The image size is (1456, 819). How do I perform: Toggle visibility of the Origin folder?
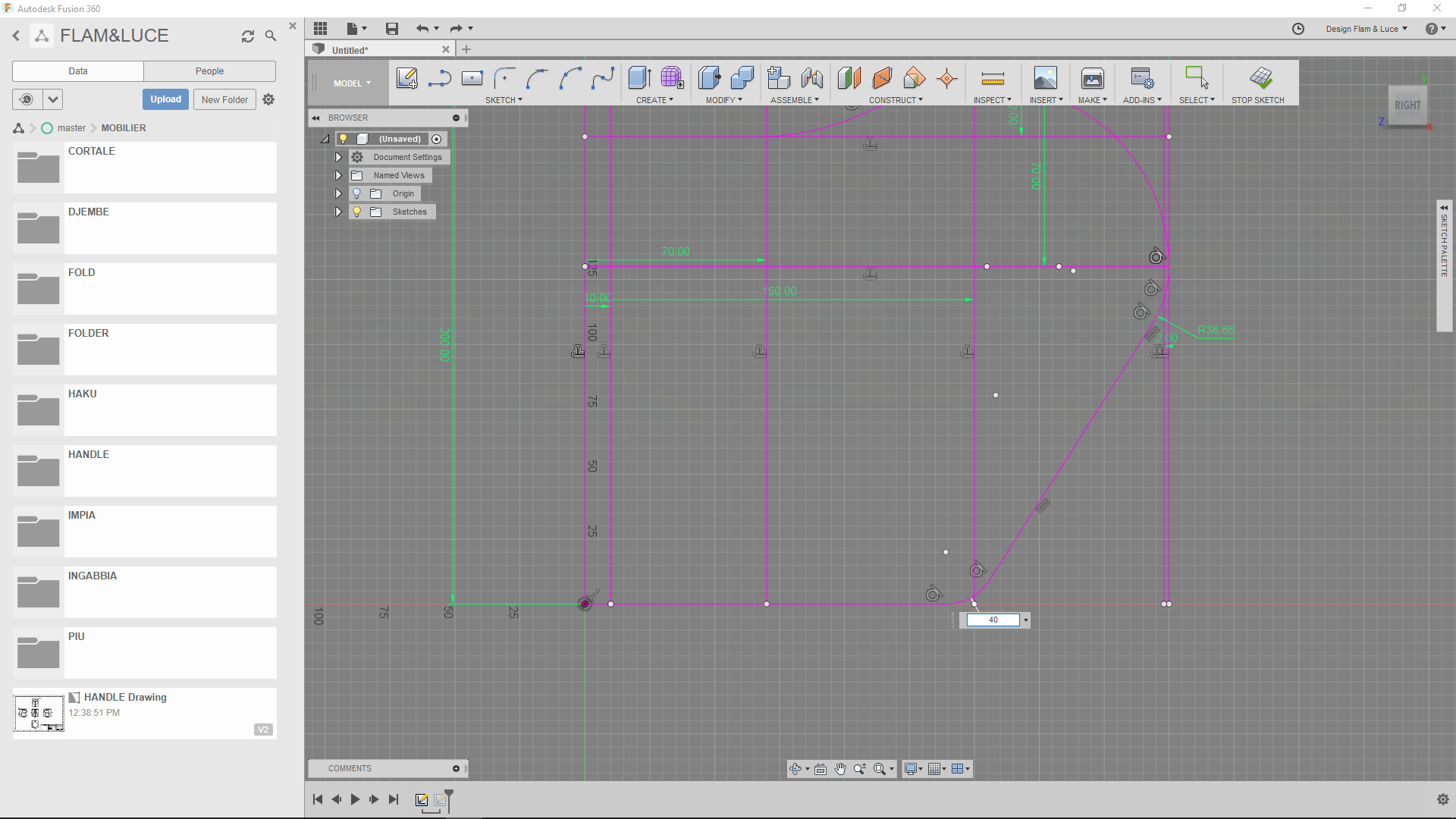[356, 193]
